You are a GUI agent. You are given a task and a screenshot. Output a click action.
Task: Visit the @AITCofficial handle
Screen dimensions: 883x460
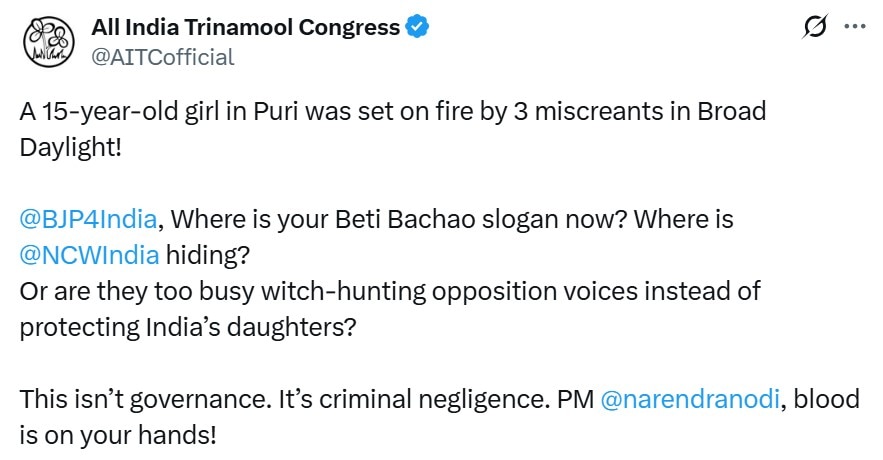point(163,57)
